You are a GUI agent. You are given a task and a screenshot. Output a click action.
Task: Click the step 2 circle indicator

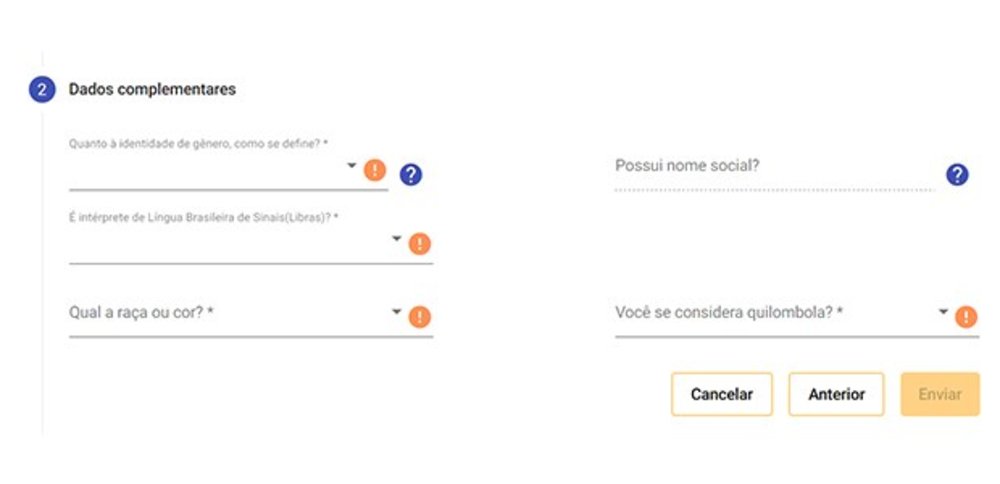(42, 90)
